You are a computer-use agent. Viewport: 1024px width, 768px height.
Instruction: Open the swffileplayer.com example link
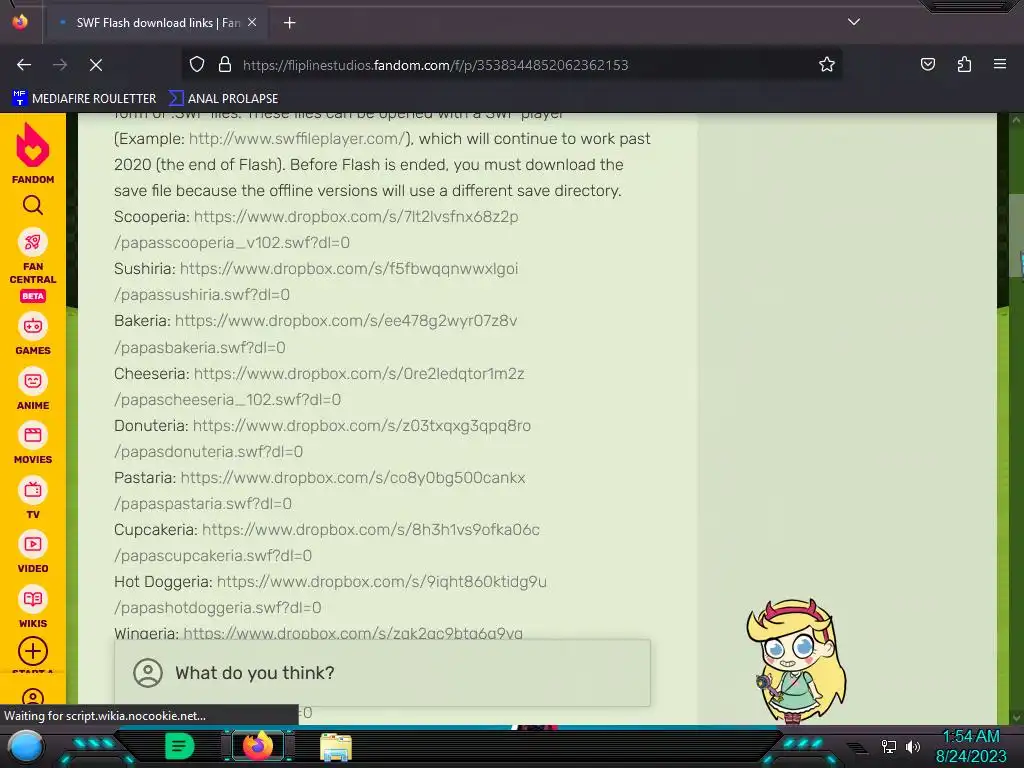coord(298,138)
